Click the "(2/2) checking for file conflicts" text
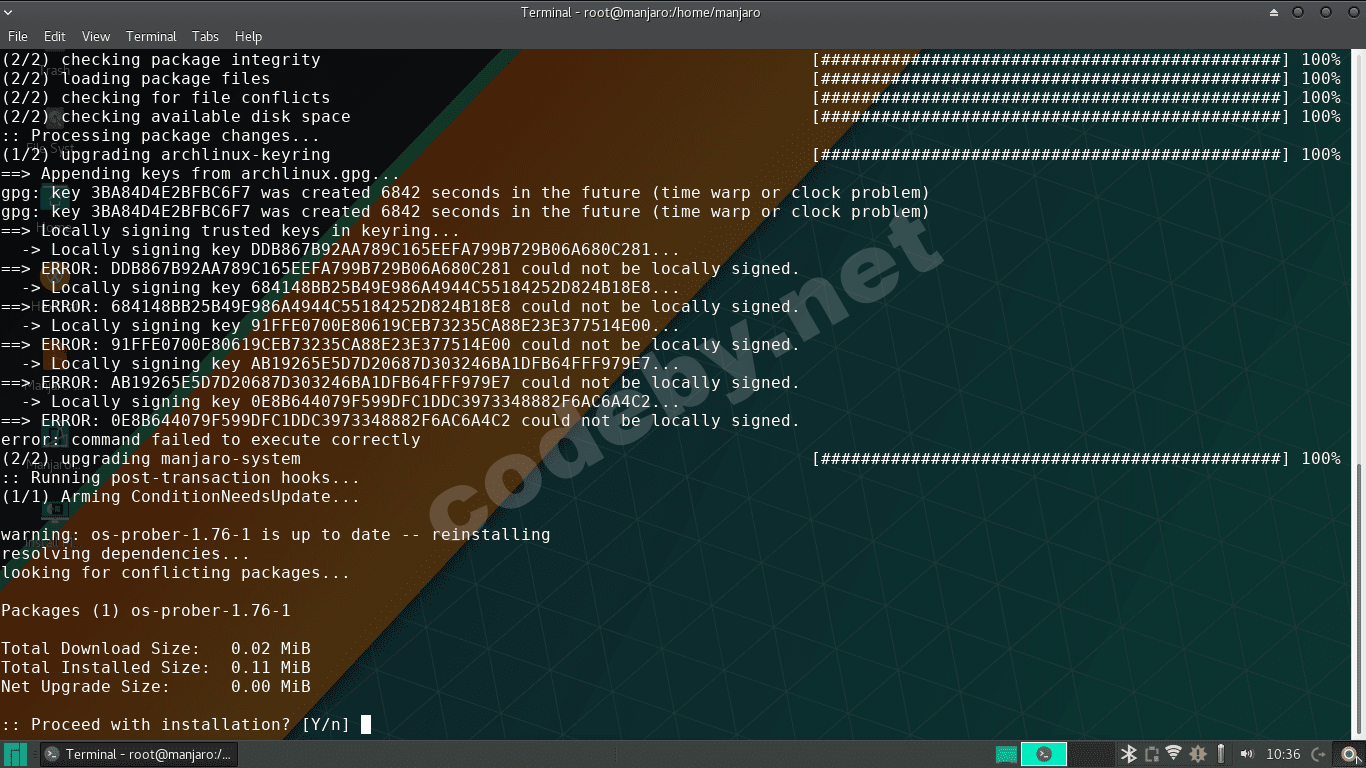 click(166, 97)
